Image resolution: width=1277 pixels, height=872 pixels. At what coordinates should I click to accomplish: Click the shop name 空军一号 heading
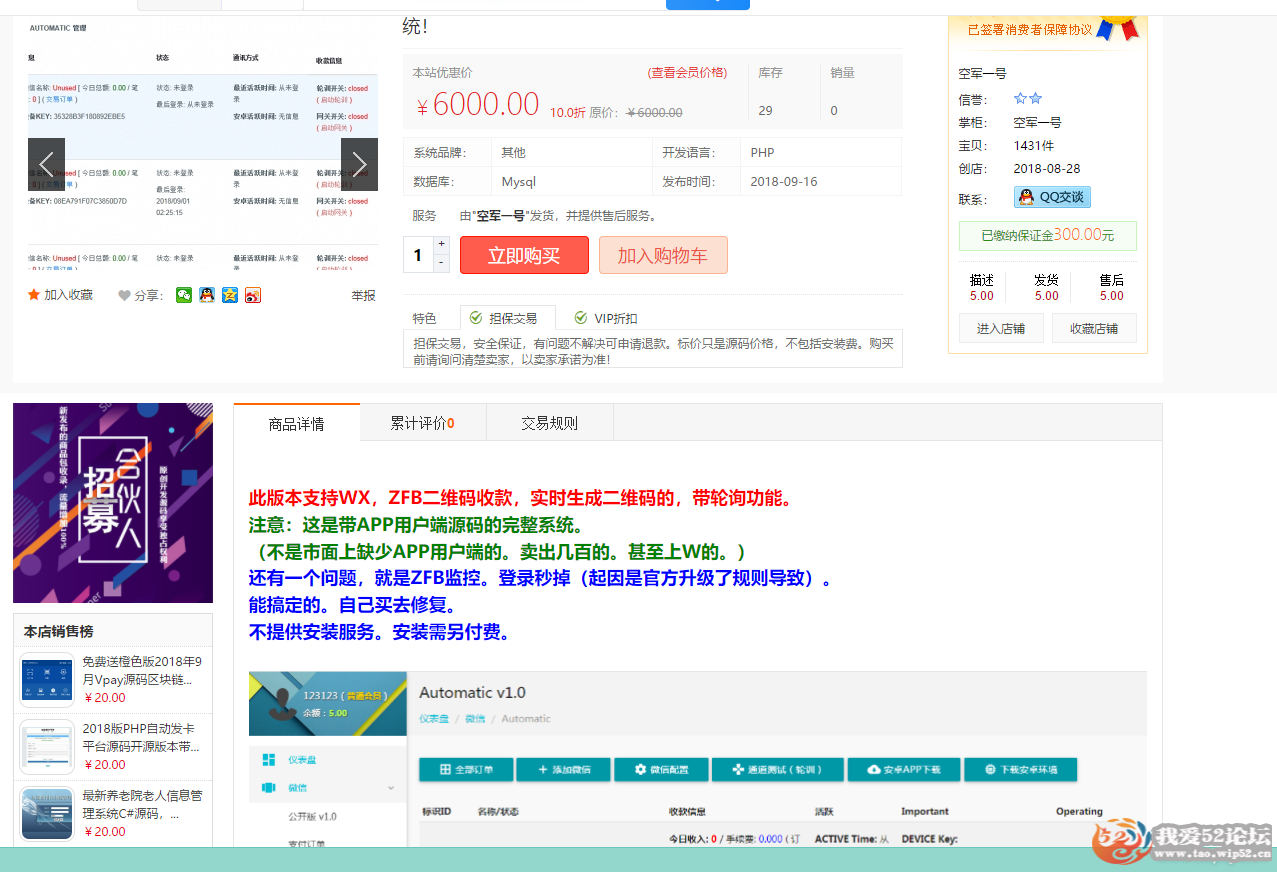[983, 73]
